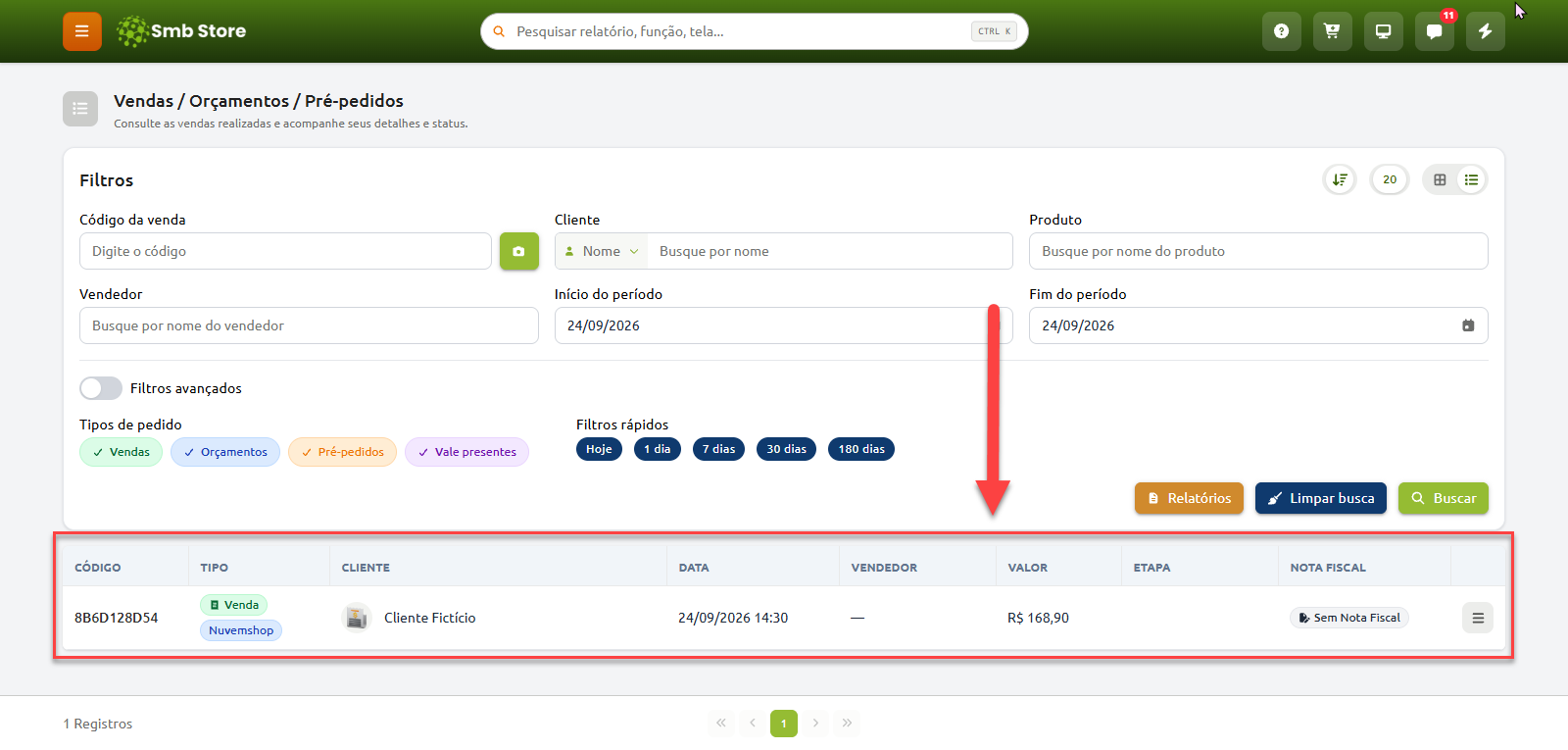
Task: Toggle Filtros avançados switch
Action: point(101,388)
